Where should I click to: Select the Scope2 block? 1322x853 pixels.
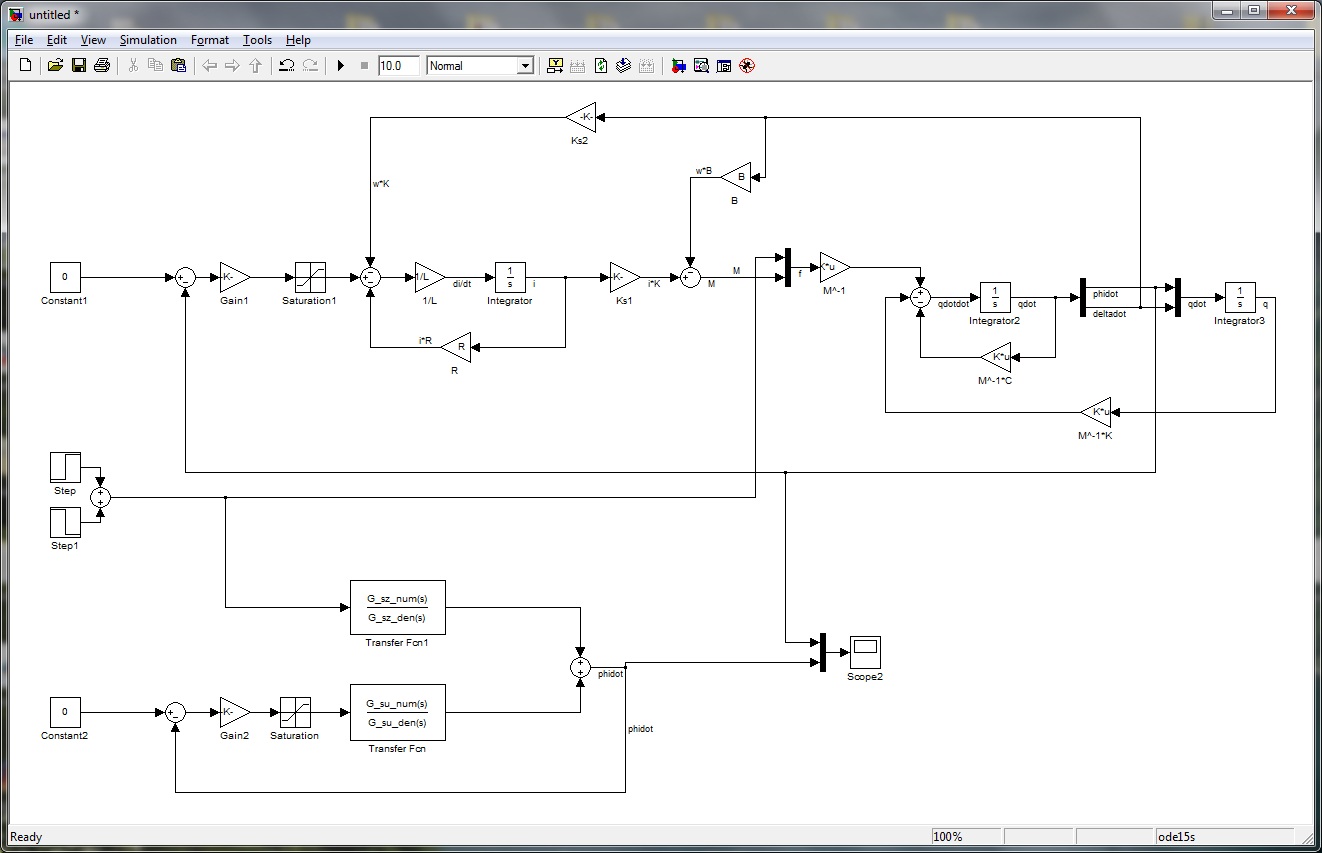click(x=864, y=651)
